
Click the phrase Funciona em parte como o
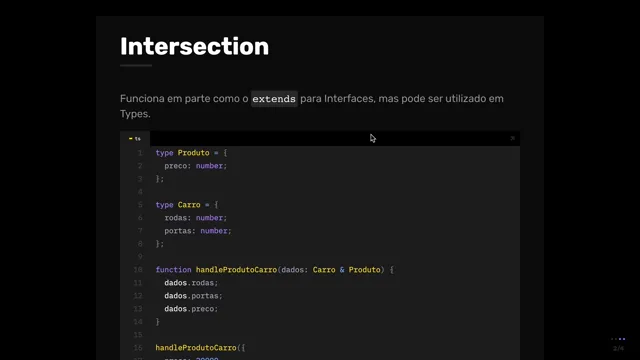184,99
